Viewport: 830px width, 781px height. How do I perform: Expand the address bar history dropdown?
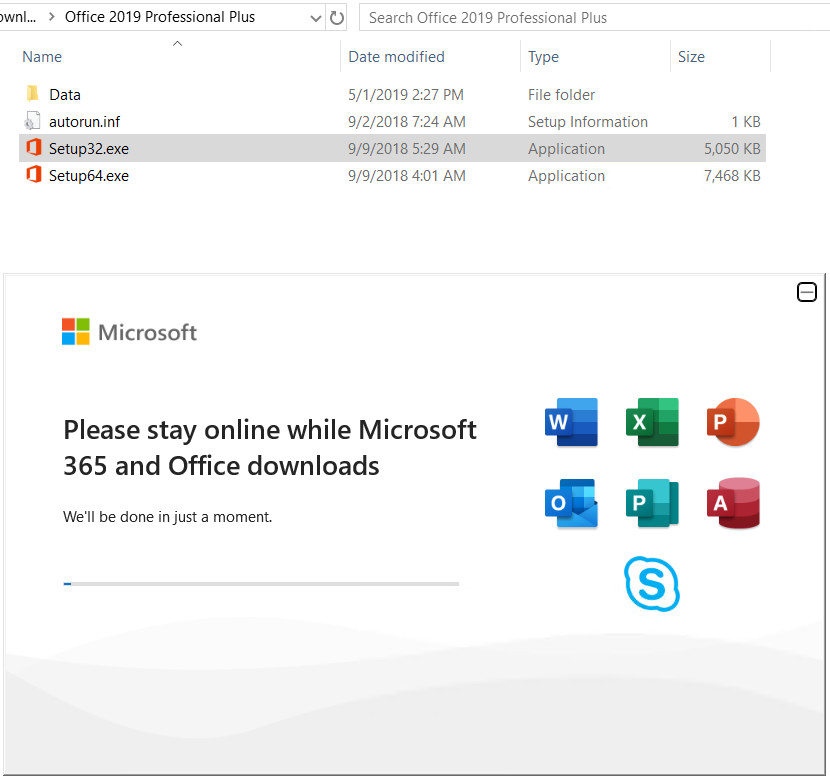click(x=316, y=17)
